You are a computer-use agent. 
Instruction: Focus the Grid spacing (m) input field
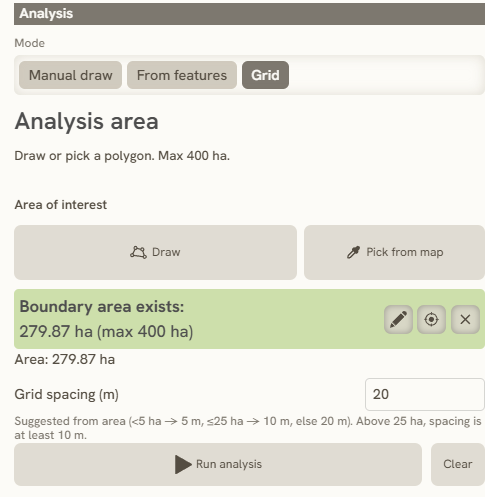[x=425, y=394]
